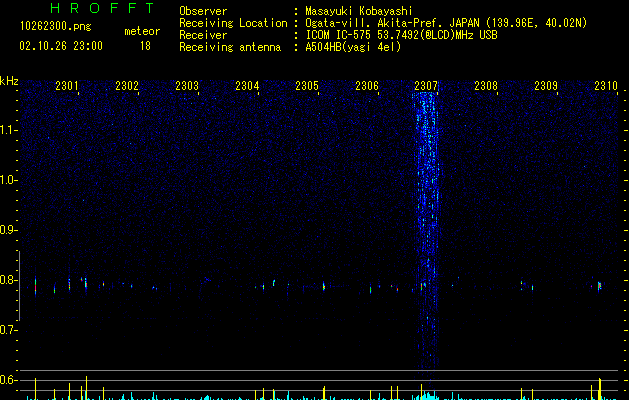Click the 2304 time marker
Screen dimensions: 629x400
247,85
